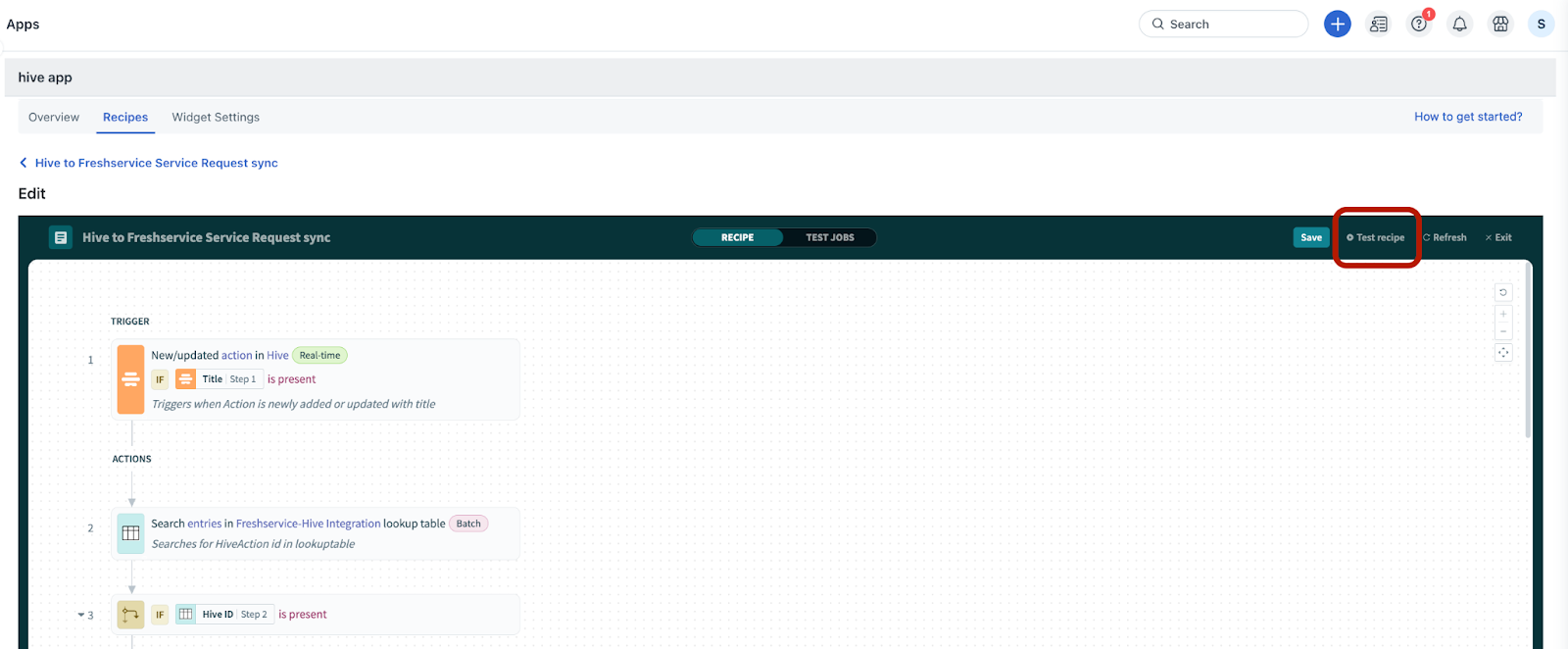Click the lookup table icon in step 2

tap(130, 533)
